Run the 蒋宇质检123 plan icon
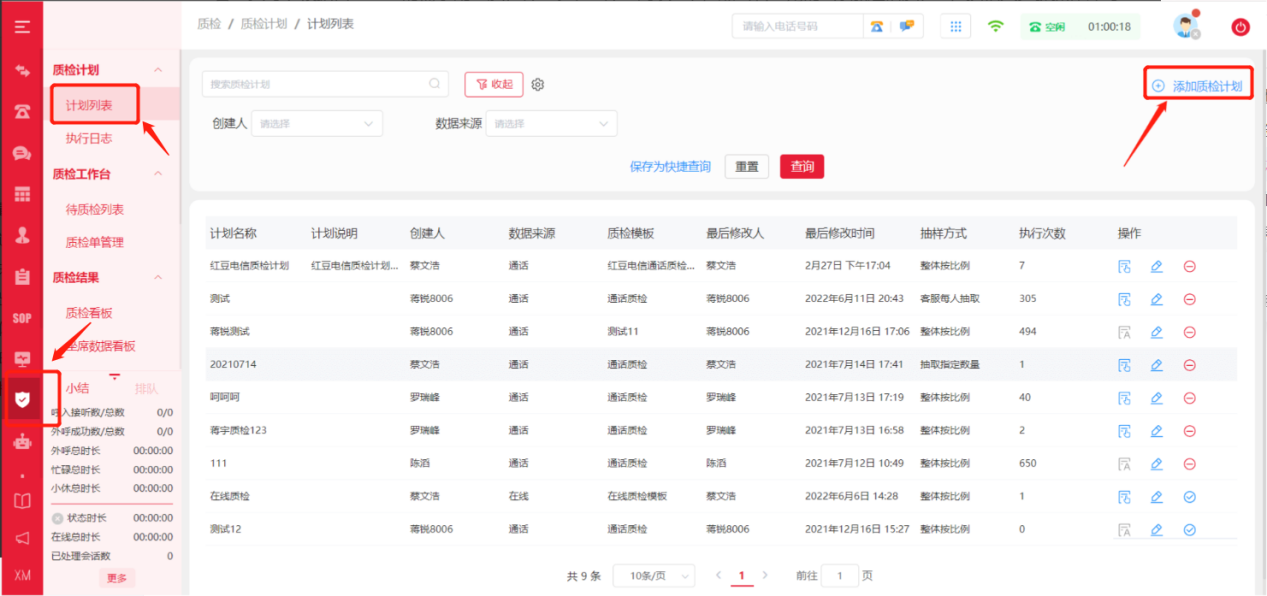The image size is (1267, 596). (x=1124, y=431)
